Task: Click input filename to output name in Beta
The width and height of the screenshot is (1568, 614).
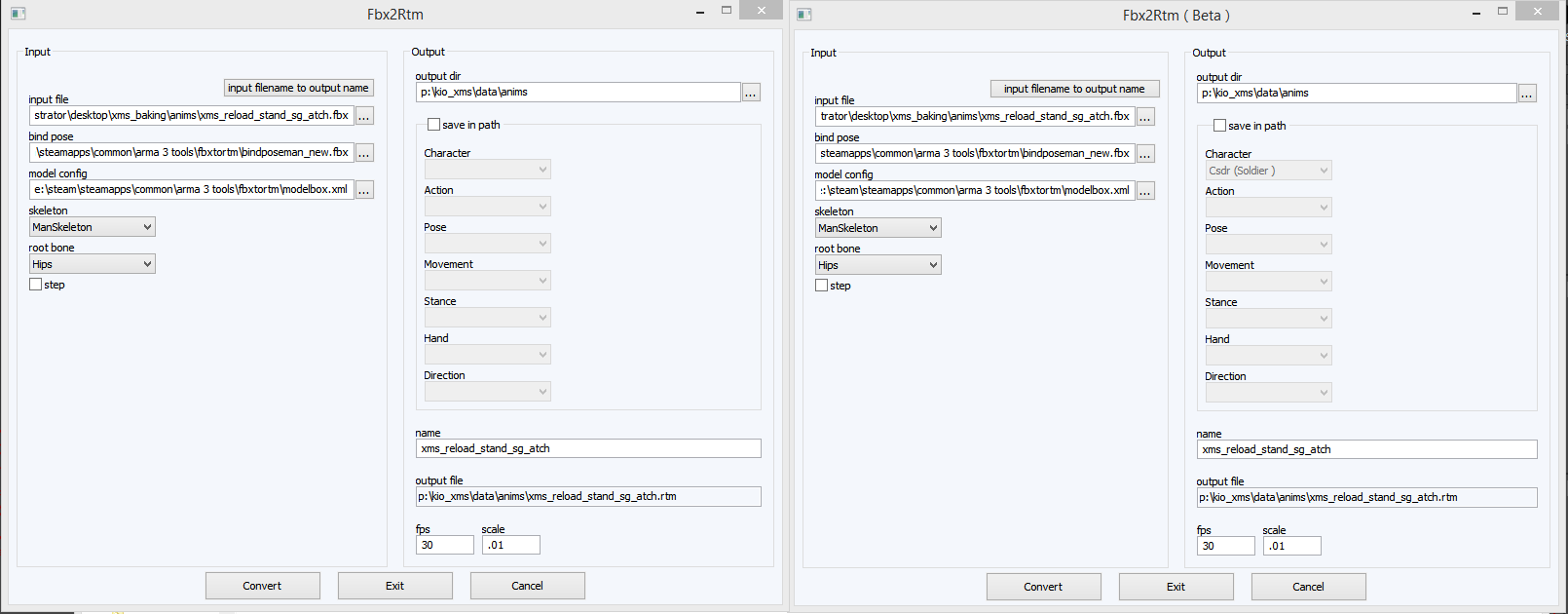Action: pos(1075,89)
